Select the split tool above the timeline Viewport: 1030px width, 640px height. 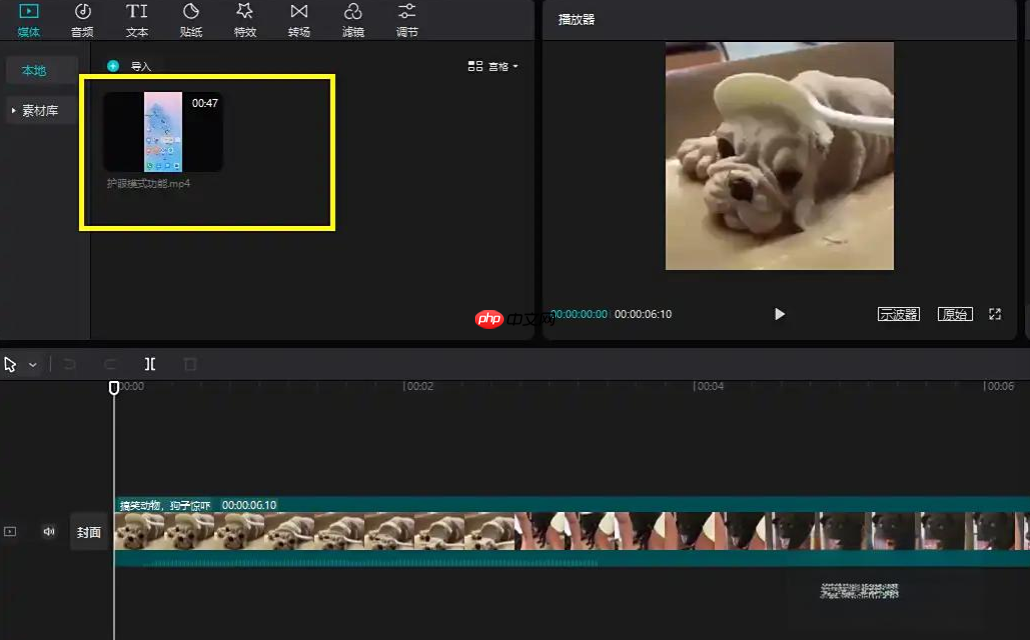pos(150,364)
